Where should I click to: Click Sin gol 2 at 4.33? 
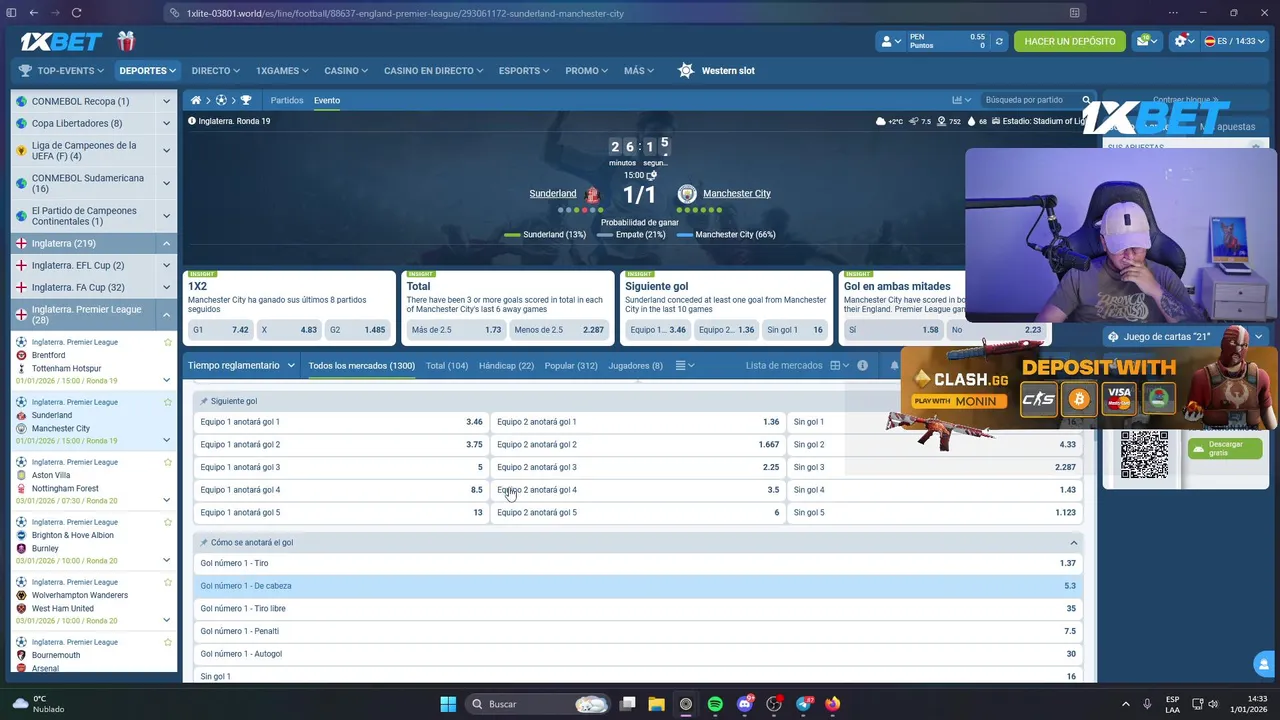click(x=935, y=445)
